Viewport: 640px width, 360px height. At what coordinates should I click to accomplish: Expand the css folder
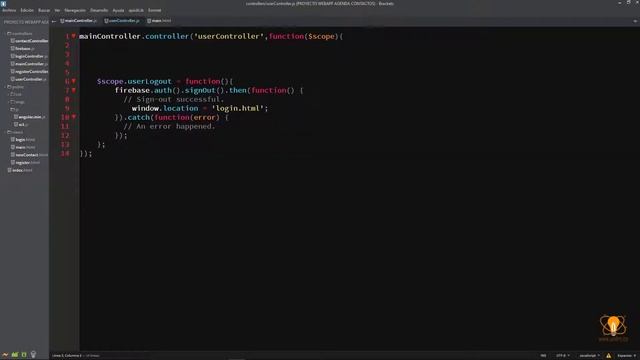tap(16, 94)
